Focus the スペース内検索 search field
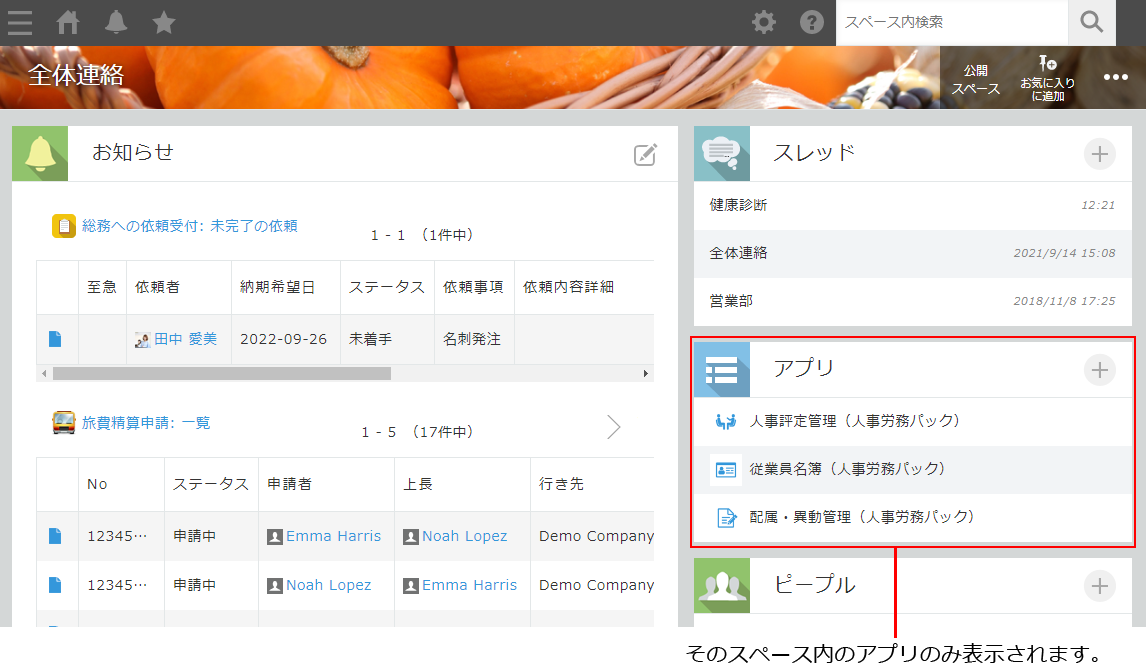Viewport: 1146px width, 672px height. pos(950,22)
